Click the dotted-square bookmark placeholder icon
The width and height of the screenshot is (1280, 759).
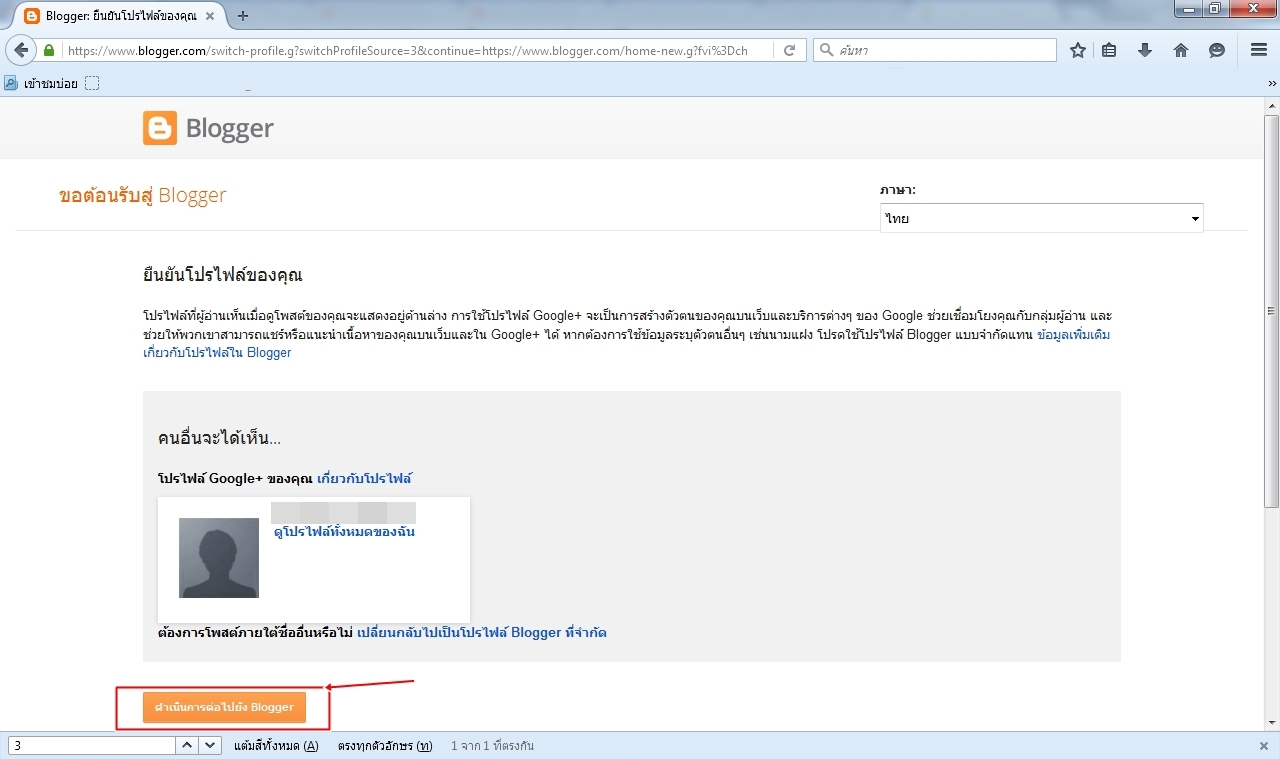(92, 83)
